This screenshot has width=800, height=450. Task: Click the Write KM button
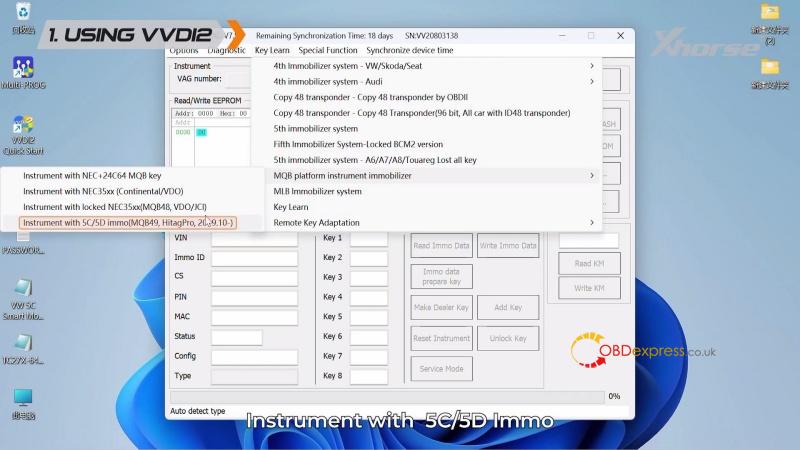pos(589,288)
